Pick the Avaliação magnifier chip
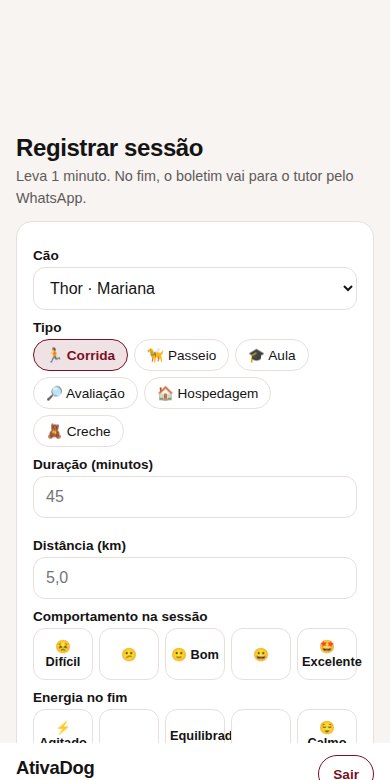Viewport: 390px width, 780px height. (86, 393)
